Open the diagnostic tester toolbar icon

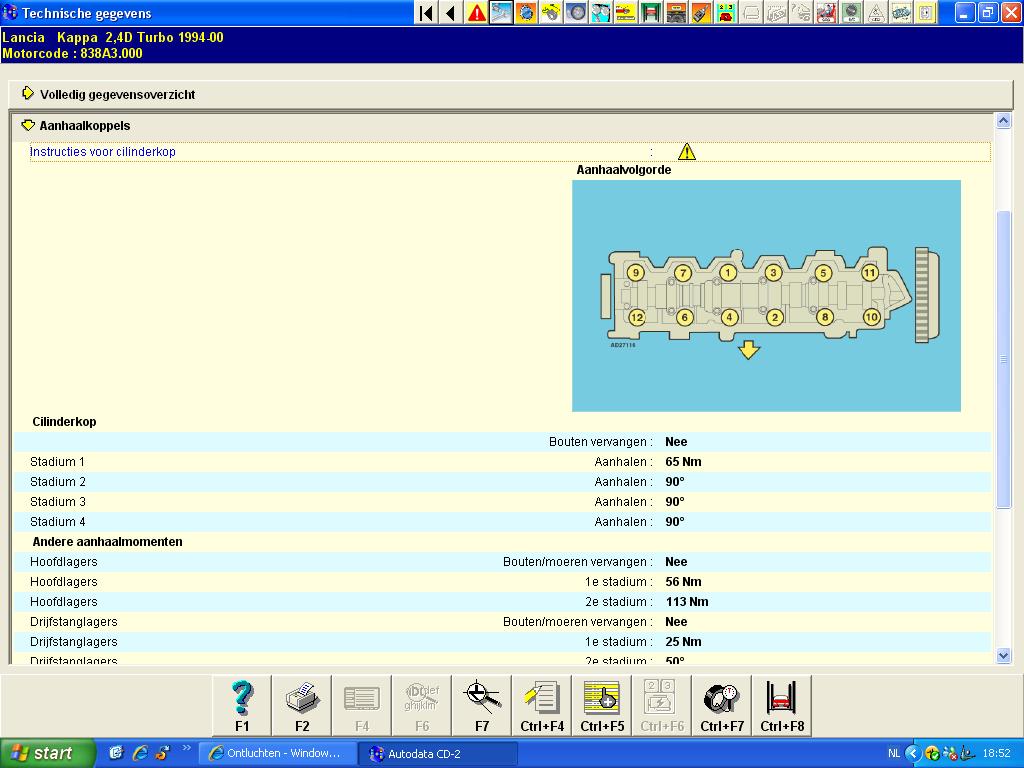click(x=700, y=12)
